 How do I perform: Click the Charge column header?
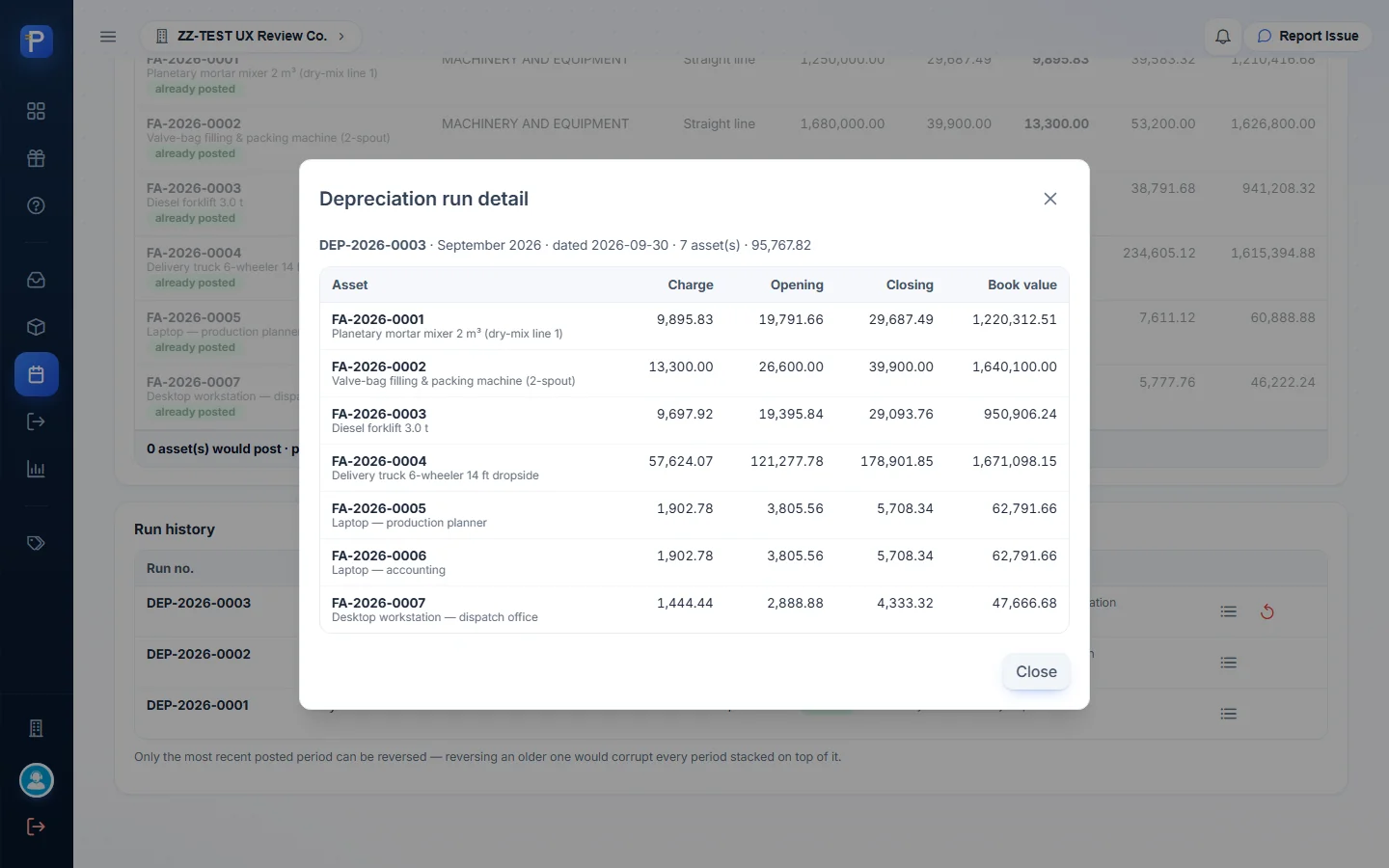tap(691, 285)
